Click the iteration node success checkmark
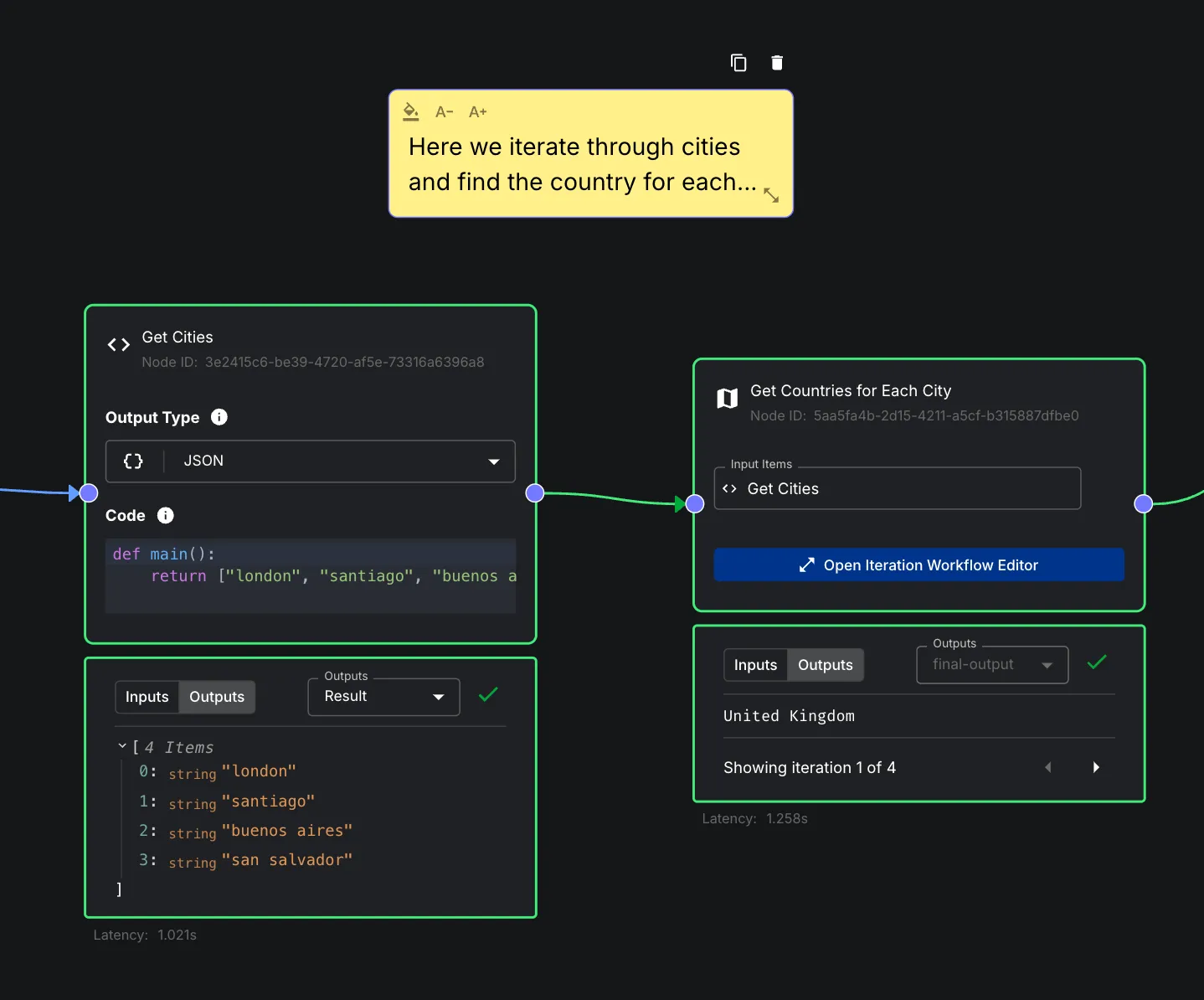Viewport: 1204px width, 1000px height. coord(1097,662)
